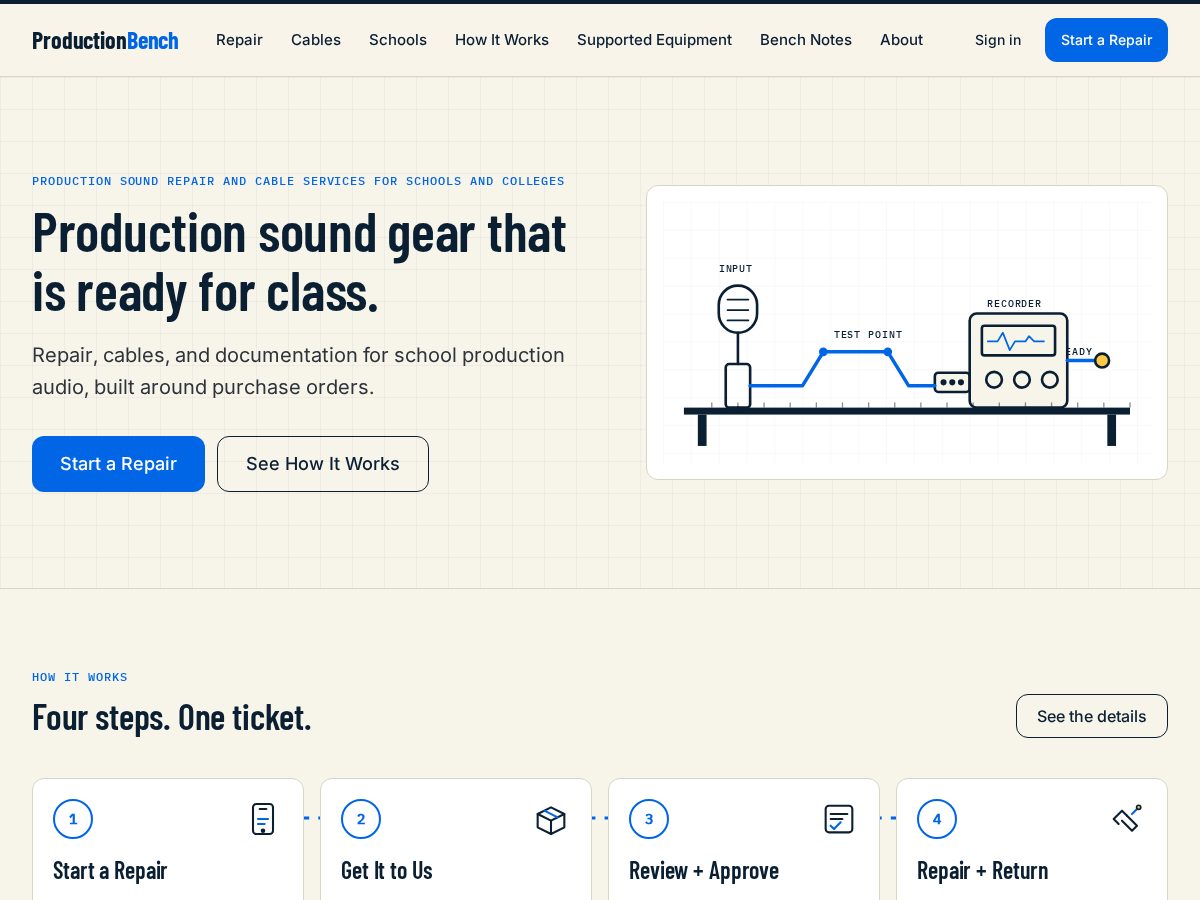Open Bench Notes in navigation
The image size is (1200, 900).
(806, 40)
